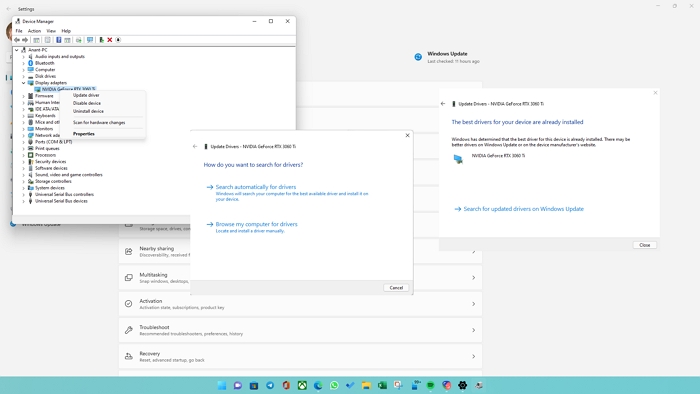The width and height of the screenshot is (700, 394).
Task: Click Browse my computer for drivers
Action: [x=256, y=224]
